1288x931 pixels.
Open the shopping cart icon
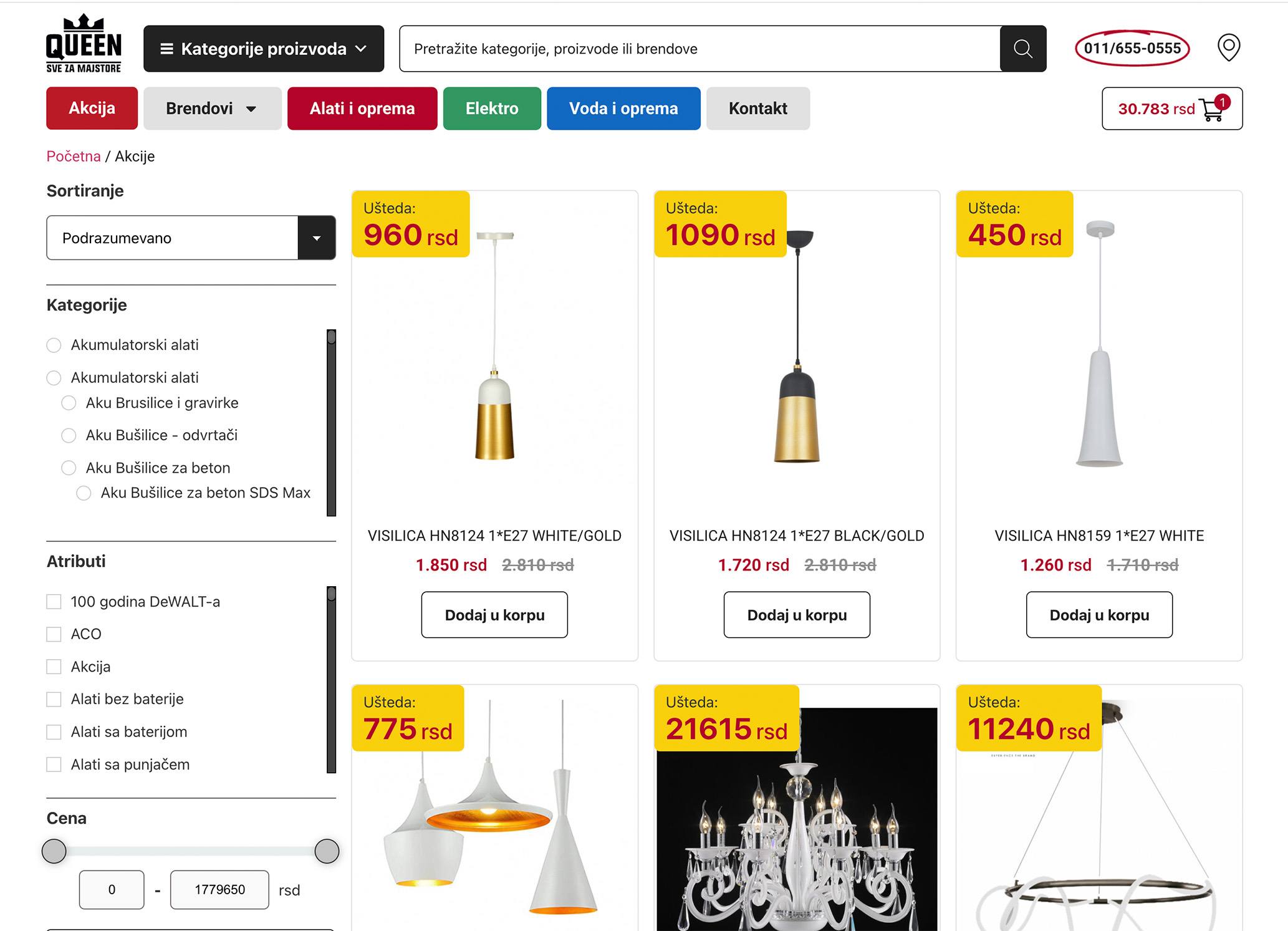click(x=1213, y=109)
